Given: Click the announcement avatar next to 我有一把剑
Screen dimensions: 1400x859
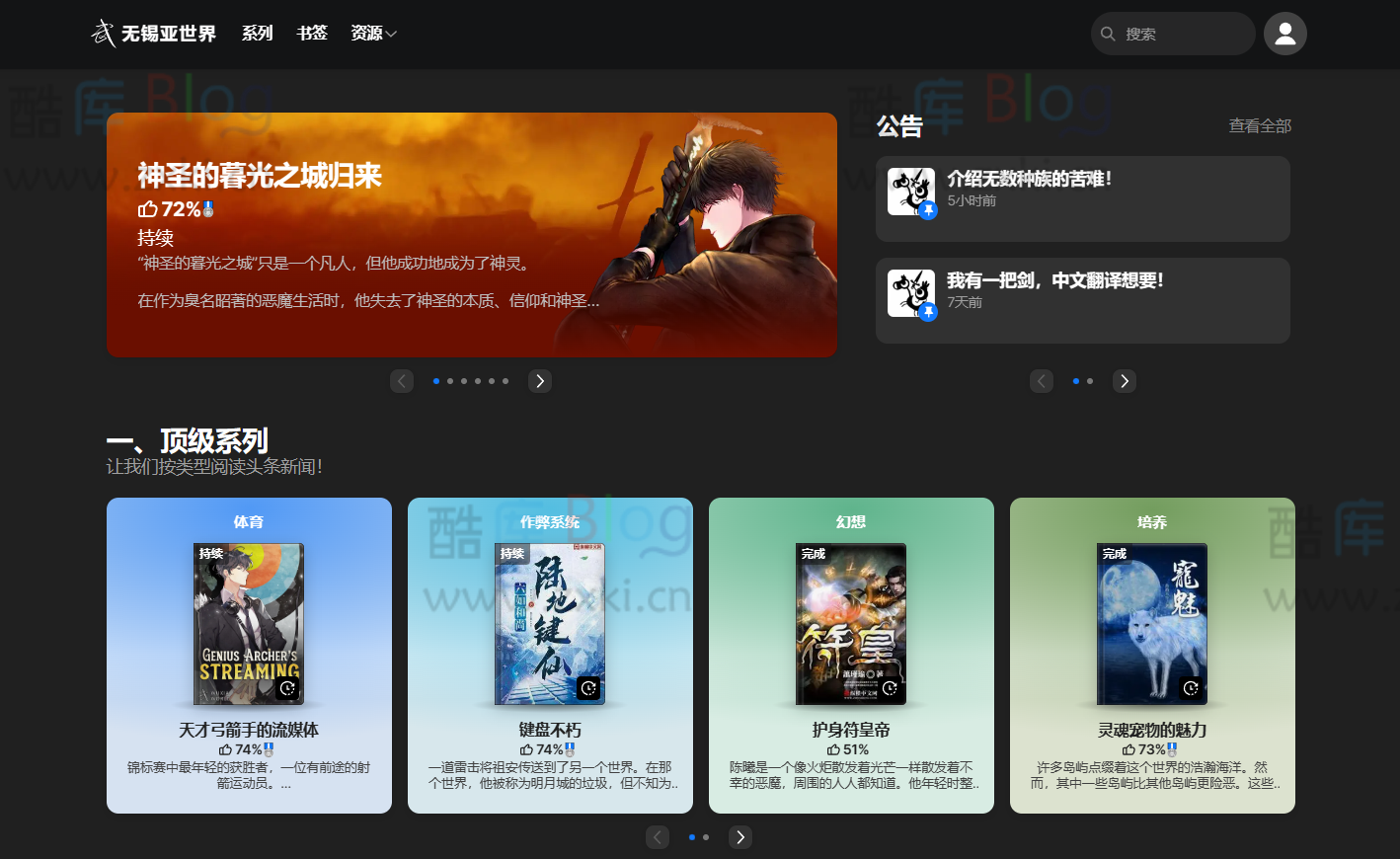Looking at the screenshot, I should coord(910,293).
